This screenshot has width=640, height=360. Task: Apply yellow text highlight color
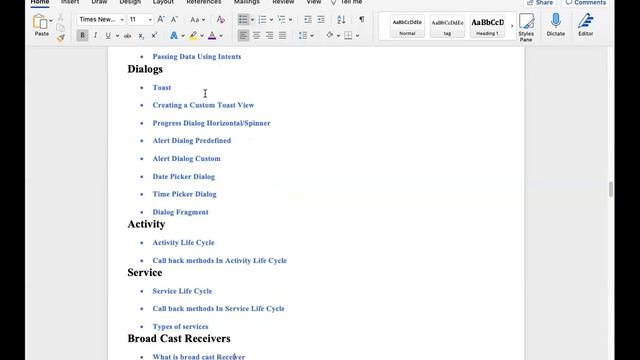[x=193, y=36]
